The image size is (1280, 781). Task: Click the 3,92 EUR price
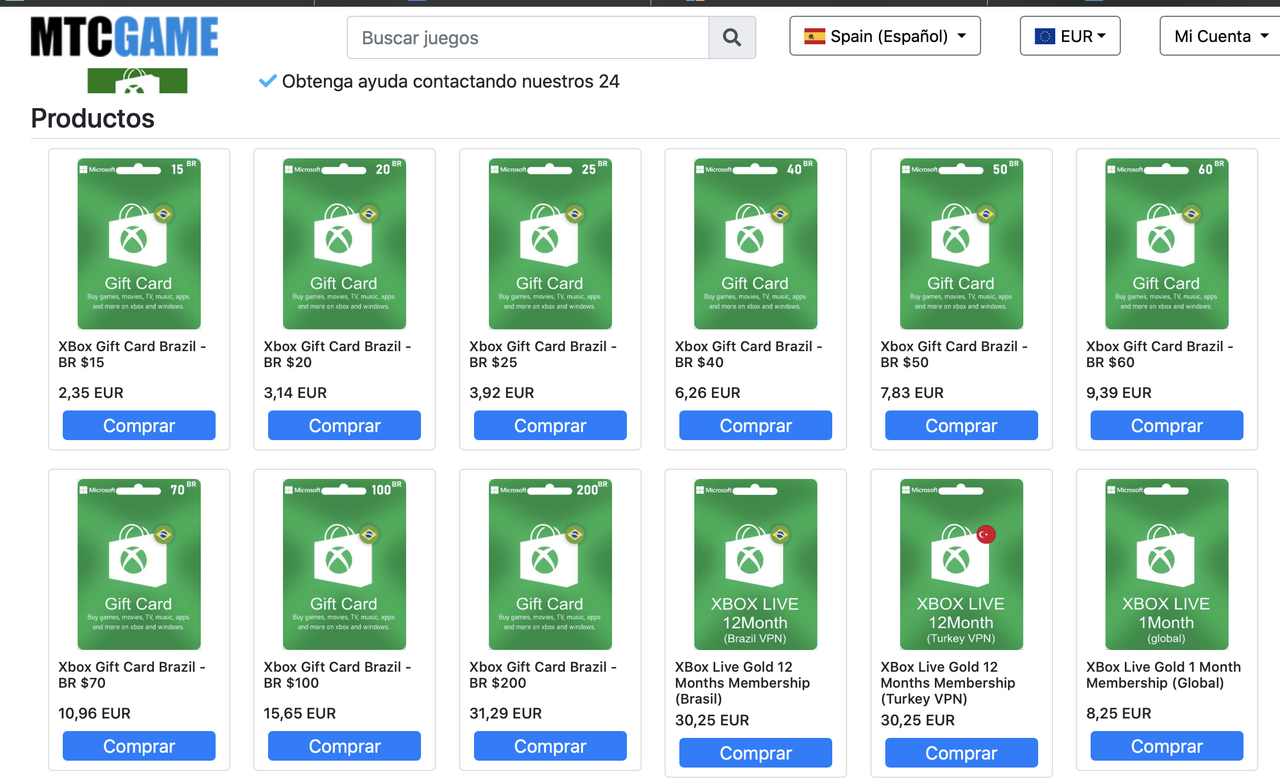click(x=502, y=393)
